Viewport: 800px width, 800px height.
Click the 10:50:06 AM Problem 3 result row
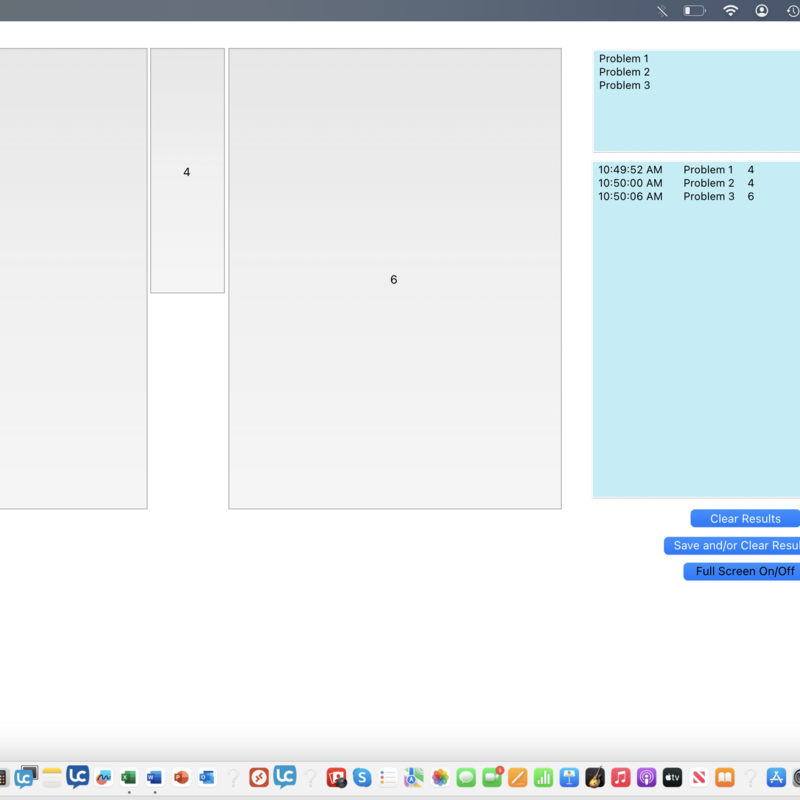676,197
